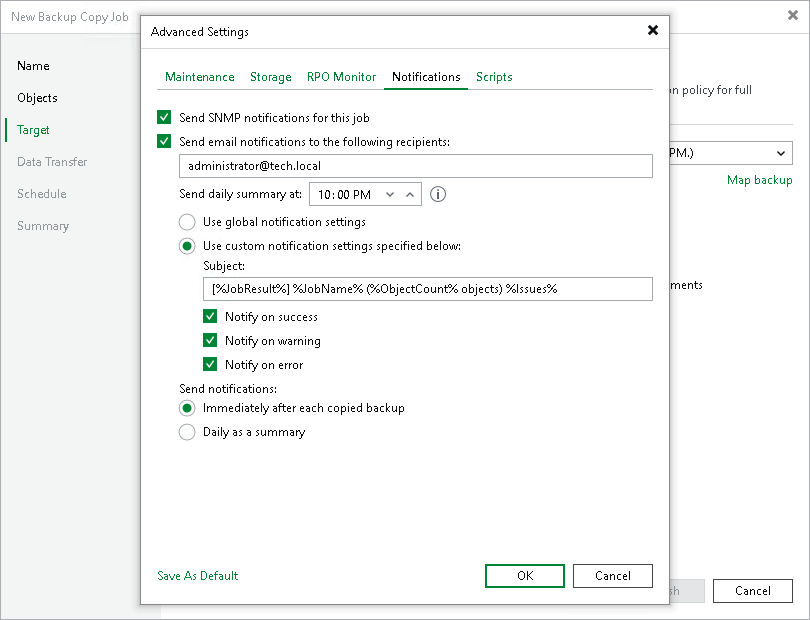
Task: Close the New Backup Copy Job wizard
Action: 792,16
